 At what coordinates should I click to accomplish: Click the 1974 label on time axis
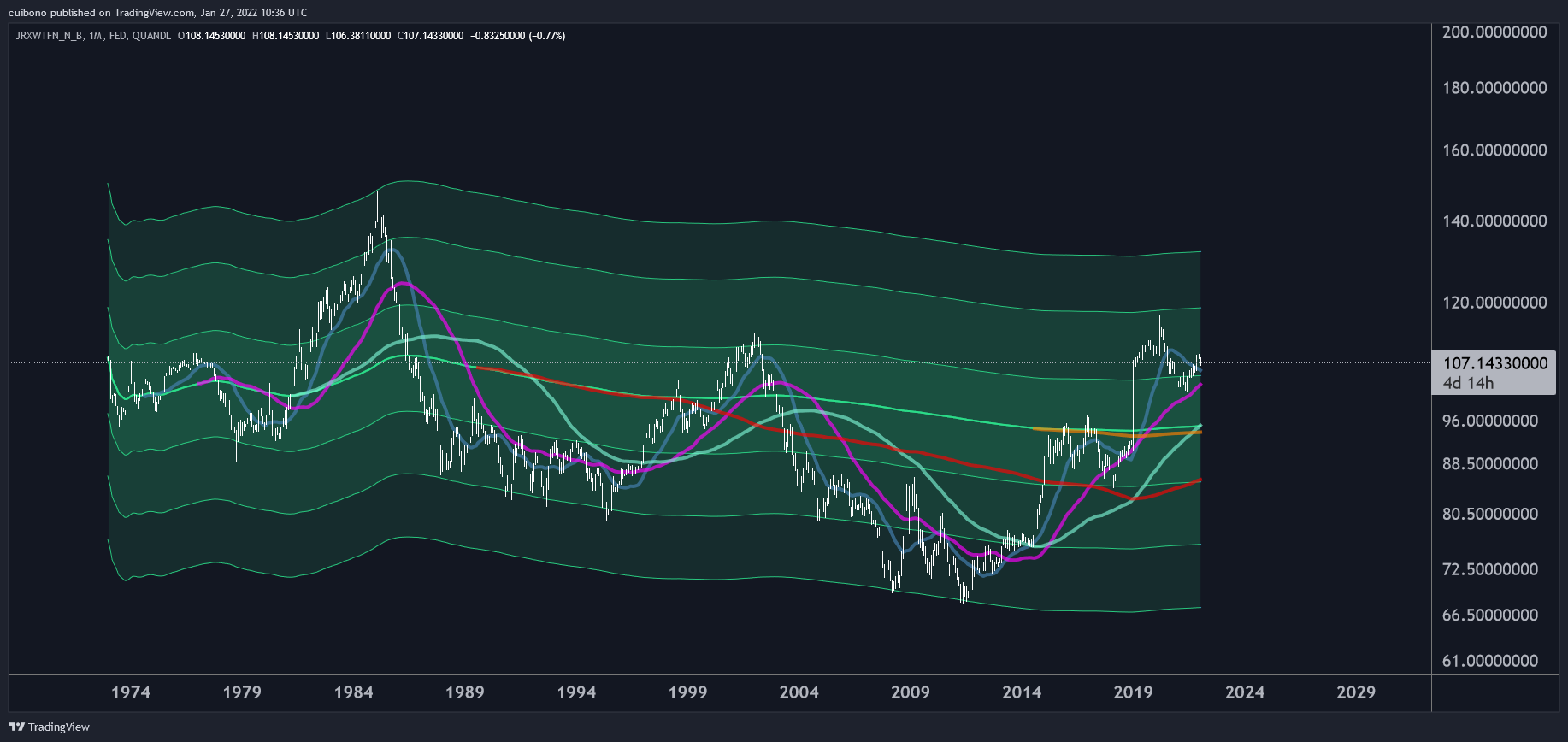131,692
